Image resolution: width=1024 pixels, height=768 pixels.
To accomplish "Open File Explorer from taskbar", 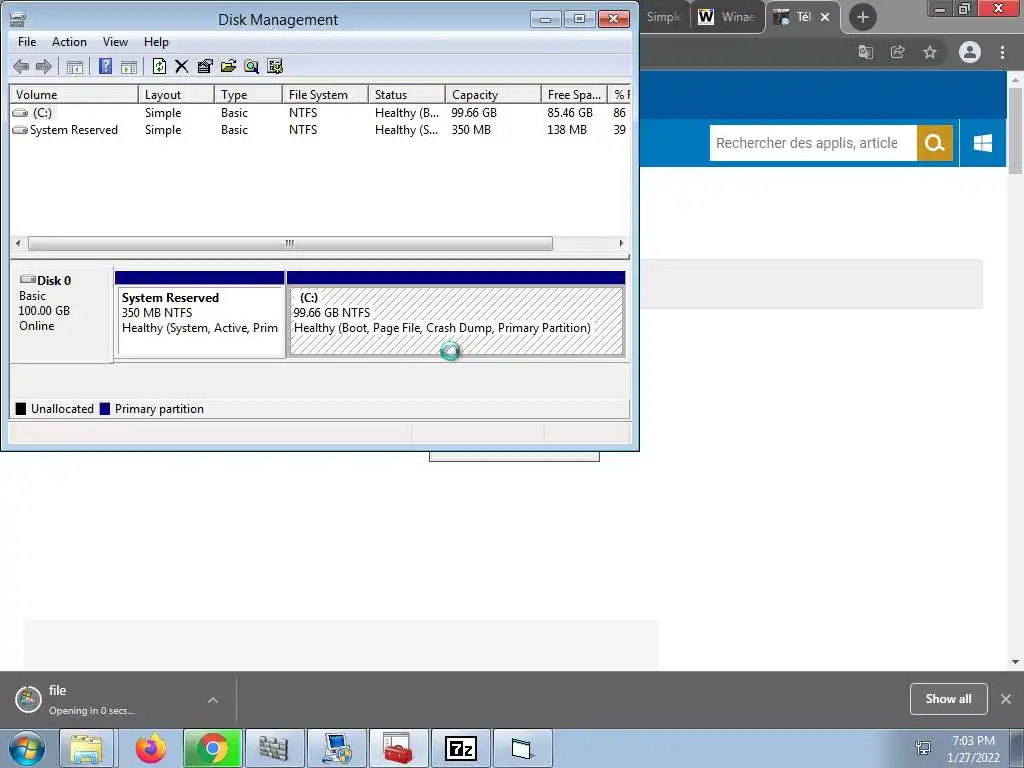I will (86, 748).
